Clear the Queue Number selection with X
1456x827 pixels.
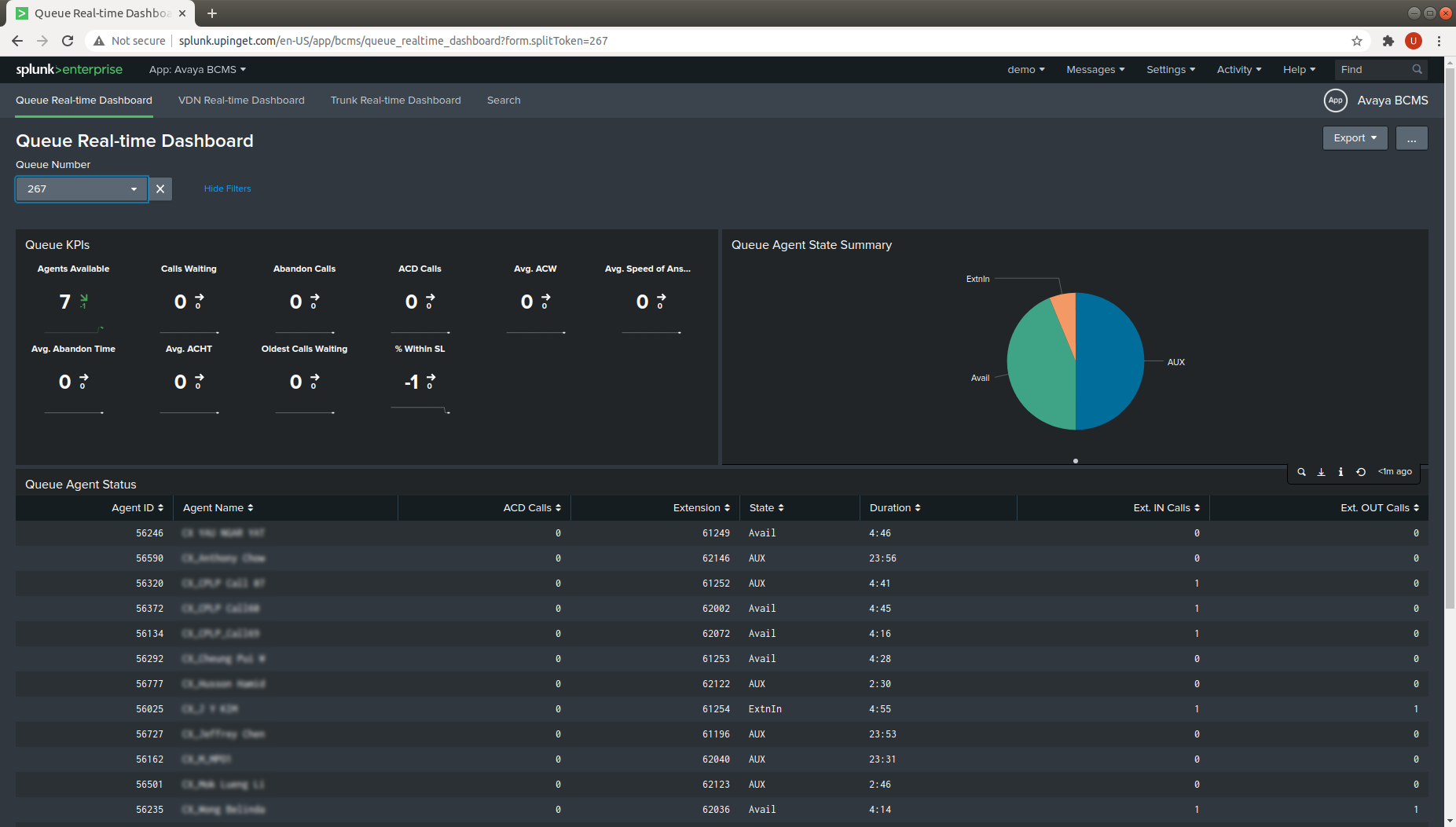[x=160, y=188]
